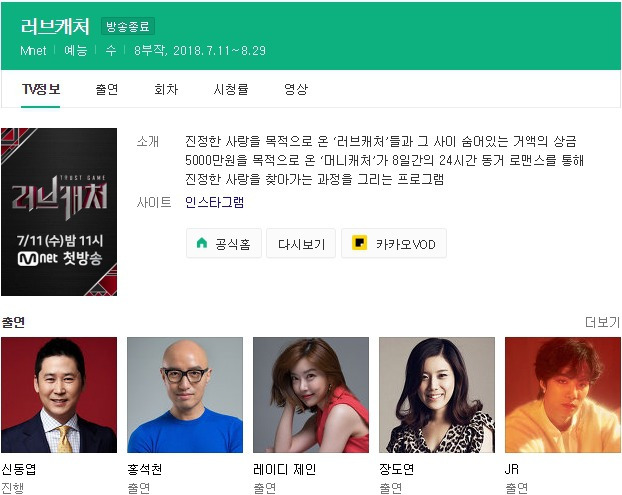Switch to the 회차 tab

166,89
